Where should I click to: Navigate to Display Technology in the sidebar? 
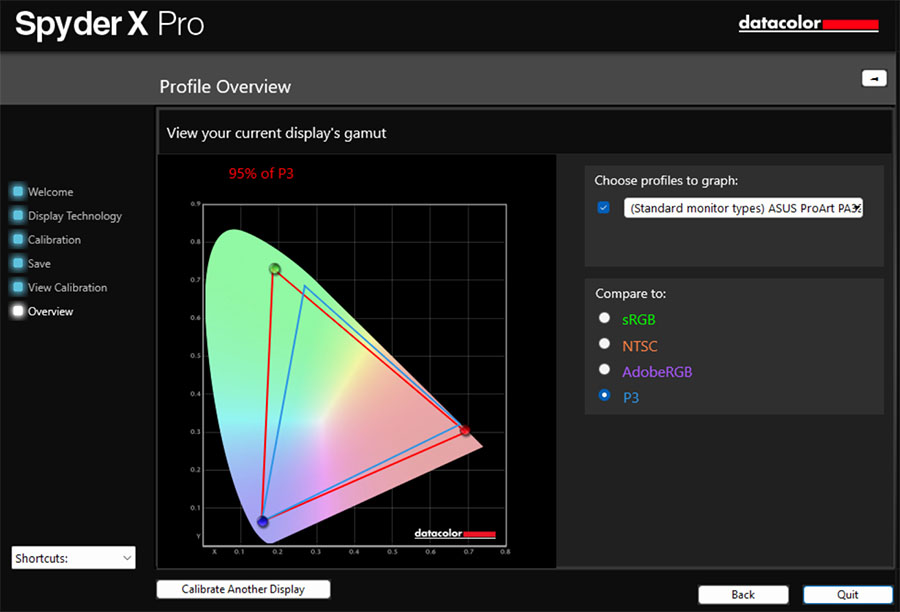pos(15,215)
